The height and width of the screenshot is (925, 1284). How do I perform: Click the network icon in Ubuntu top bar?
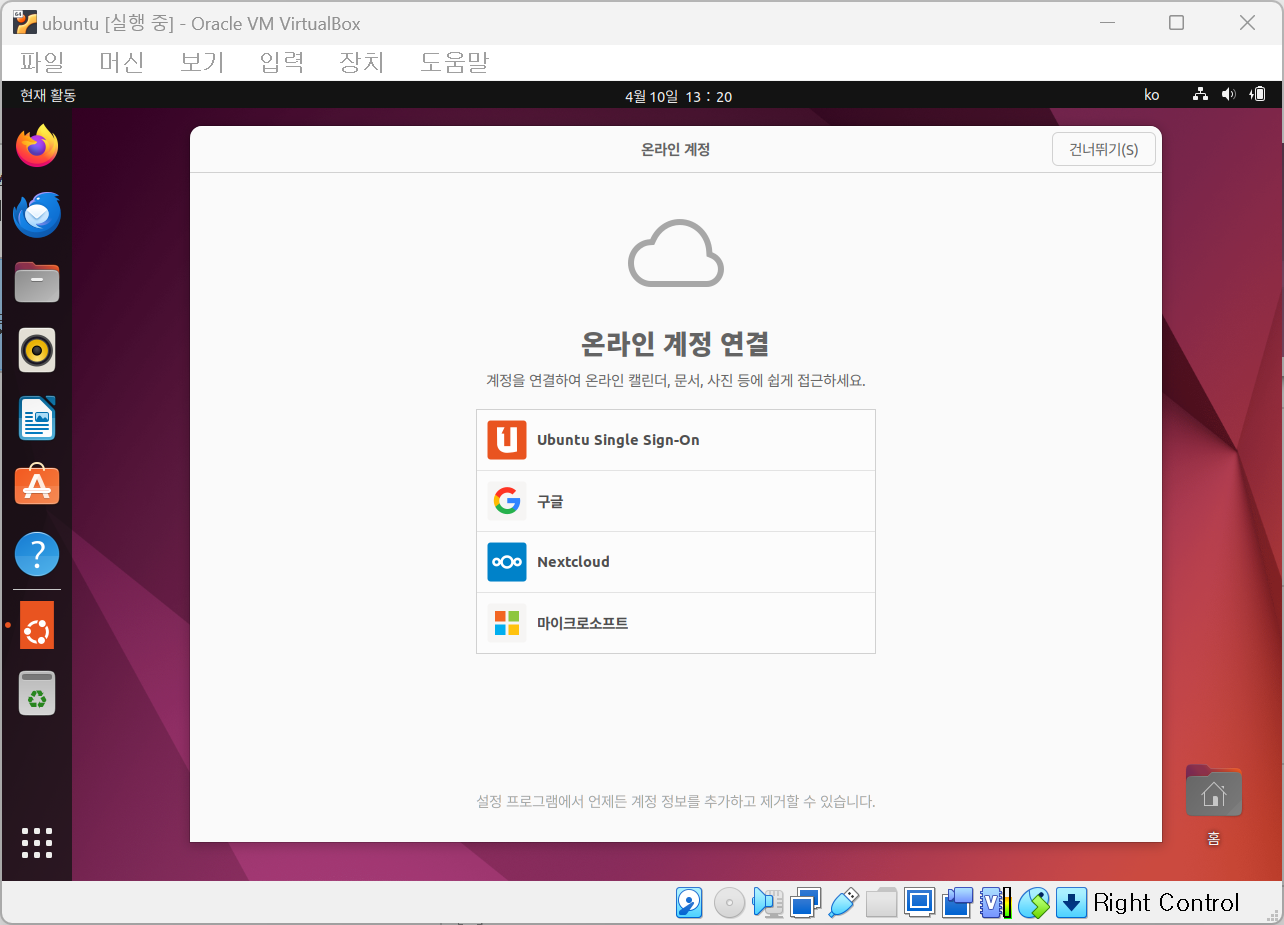(1200, 95)
